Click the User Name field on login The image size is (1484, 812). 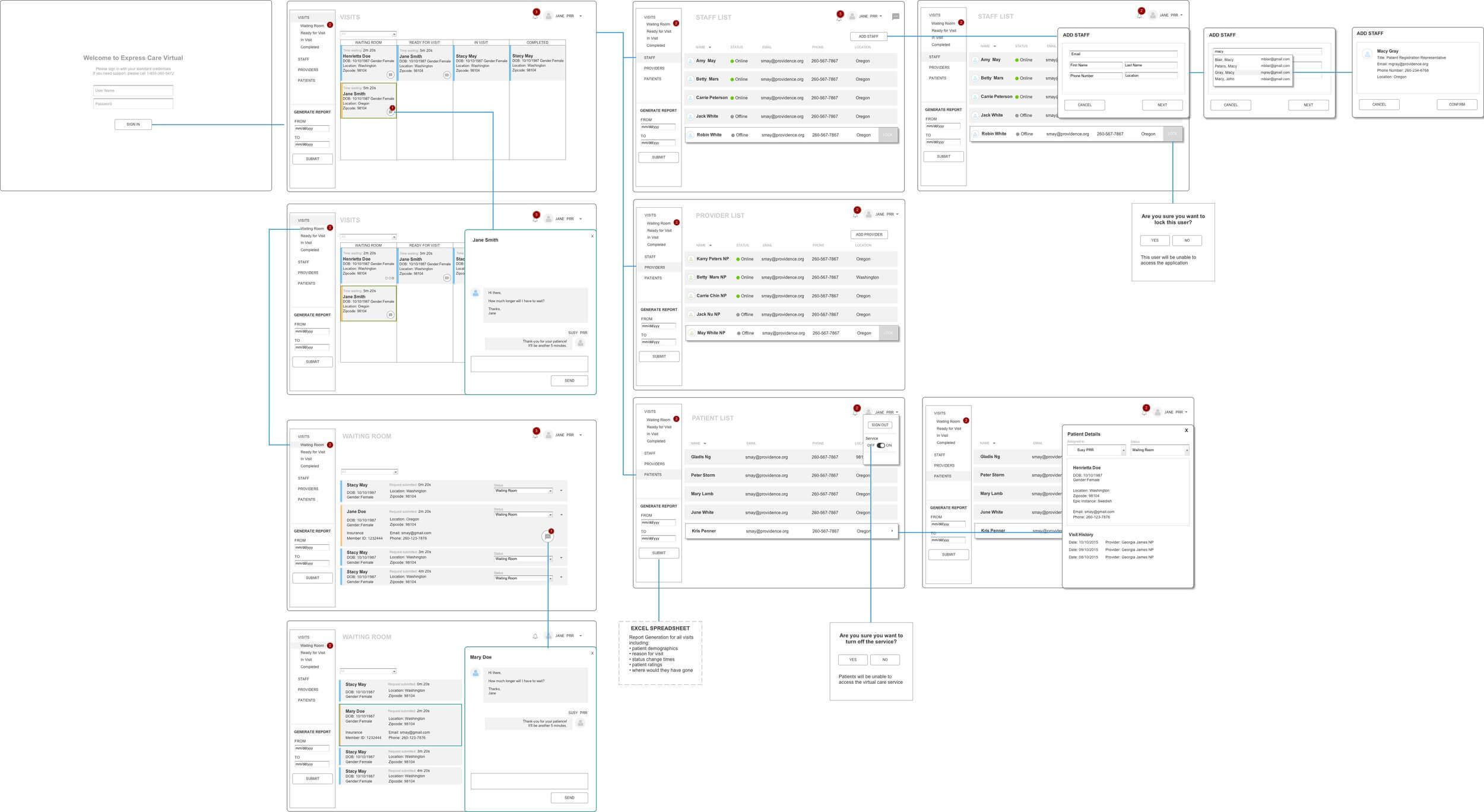133,91
